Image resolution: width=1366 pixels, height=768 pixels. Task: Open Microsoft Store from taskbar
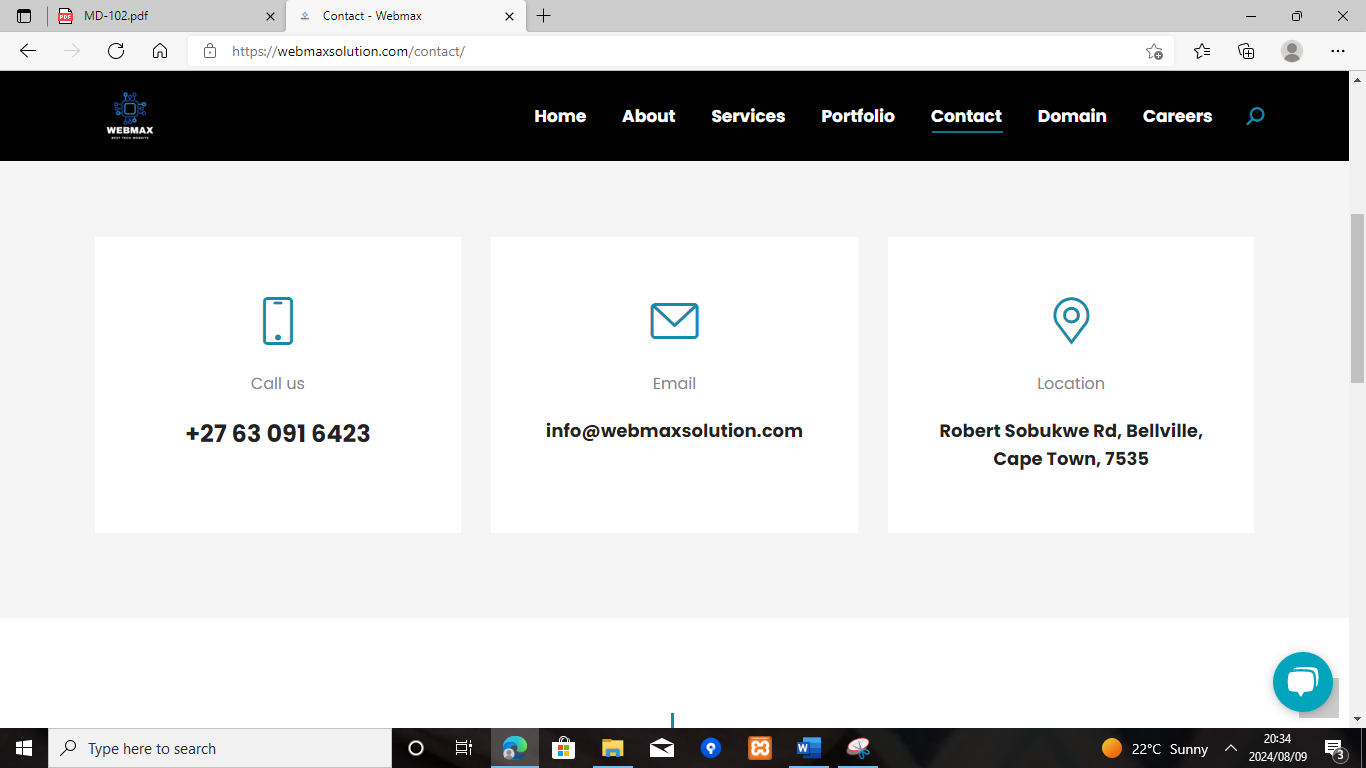563,748
